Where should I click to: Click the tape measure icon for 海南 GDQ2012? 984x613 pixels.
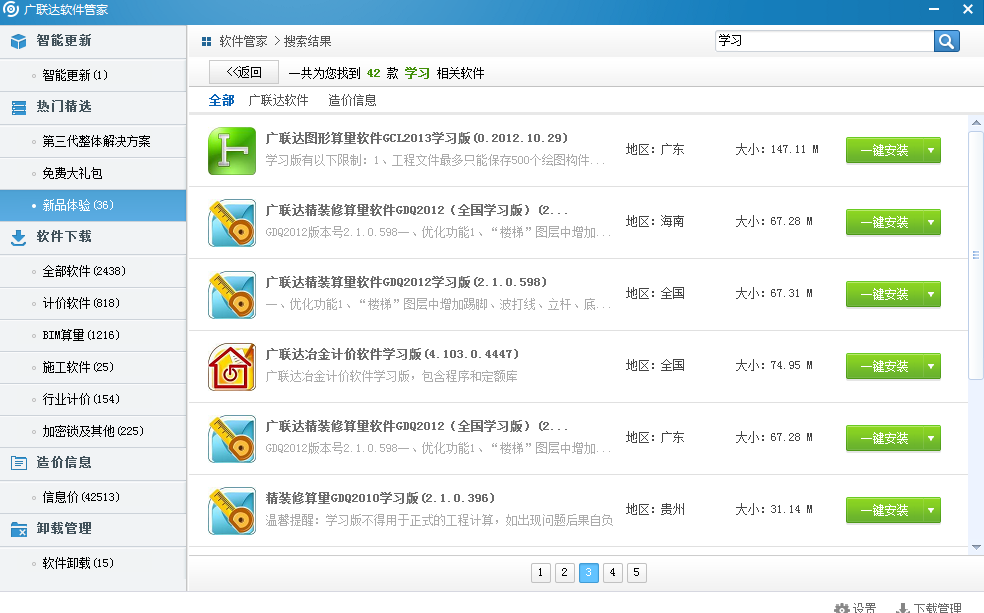point(232,223)
